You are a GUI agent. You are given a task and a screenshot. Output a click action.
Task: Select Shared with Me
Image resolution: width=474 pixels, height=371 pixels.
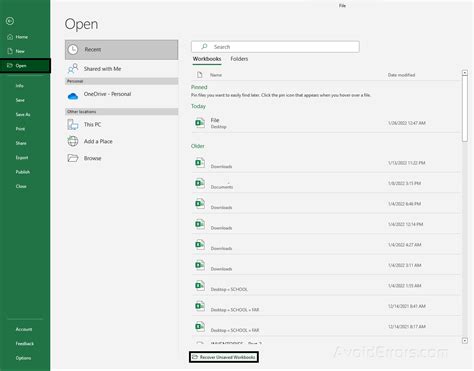[x=121, y=69]
